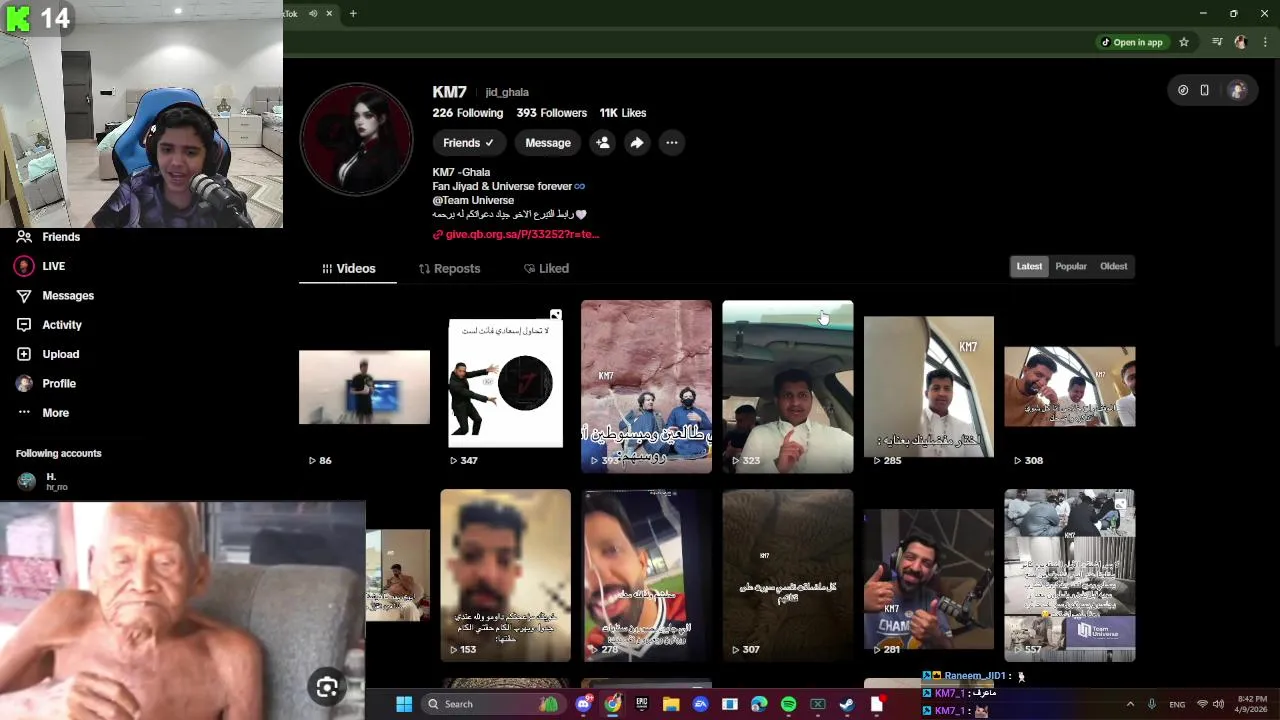The width and height of the screenshot is (1280, 720).
Task: Open Steam from the taskbar
Action: [x=847, y=704]
